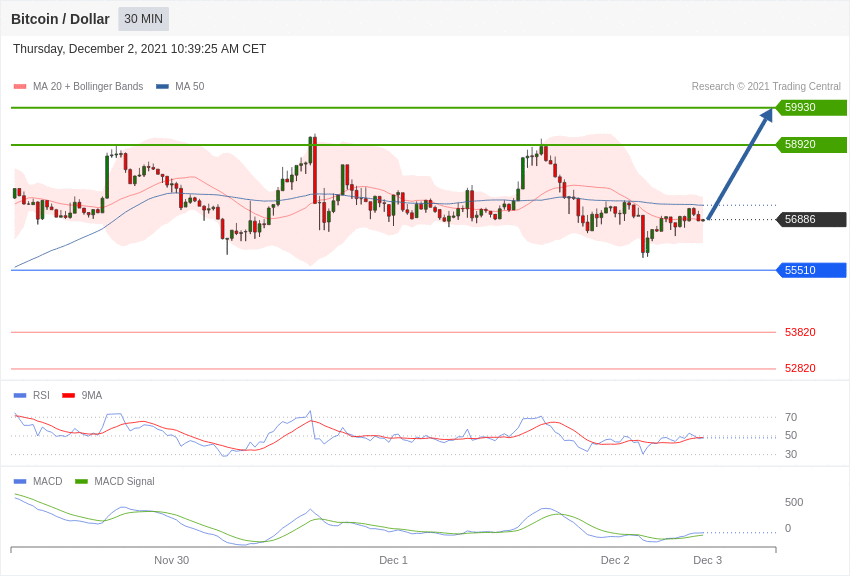The image size is (850, 576).
Task: Click the 9MA legend label
Action: pyautogui.click(x=92, y=396)
